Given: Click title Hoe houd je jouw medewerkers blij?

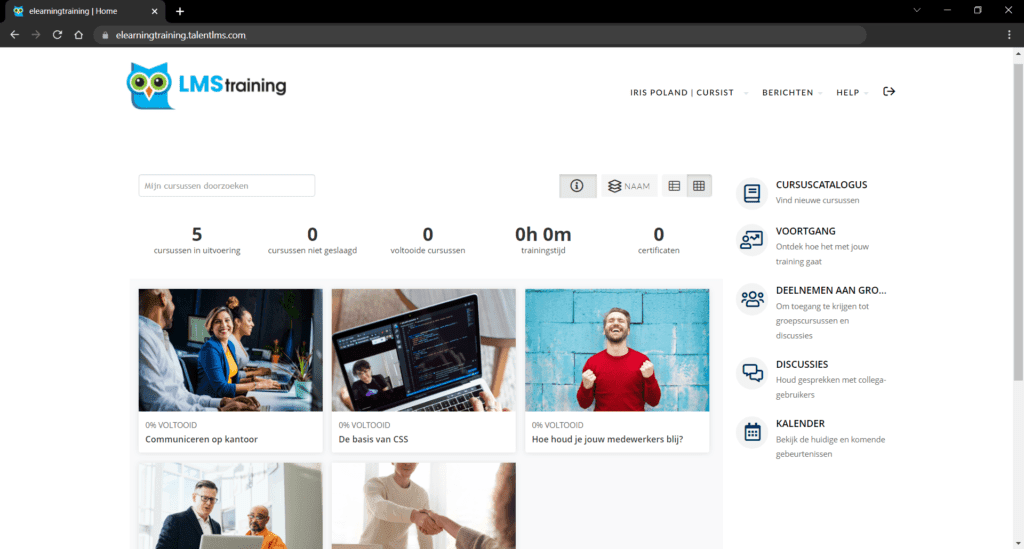Looking at the screenshot, I should click(607, 439).
